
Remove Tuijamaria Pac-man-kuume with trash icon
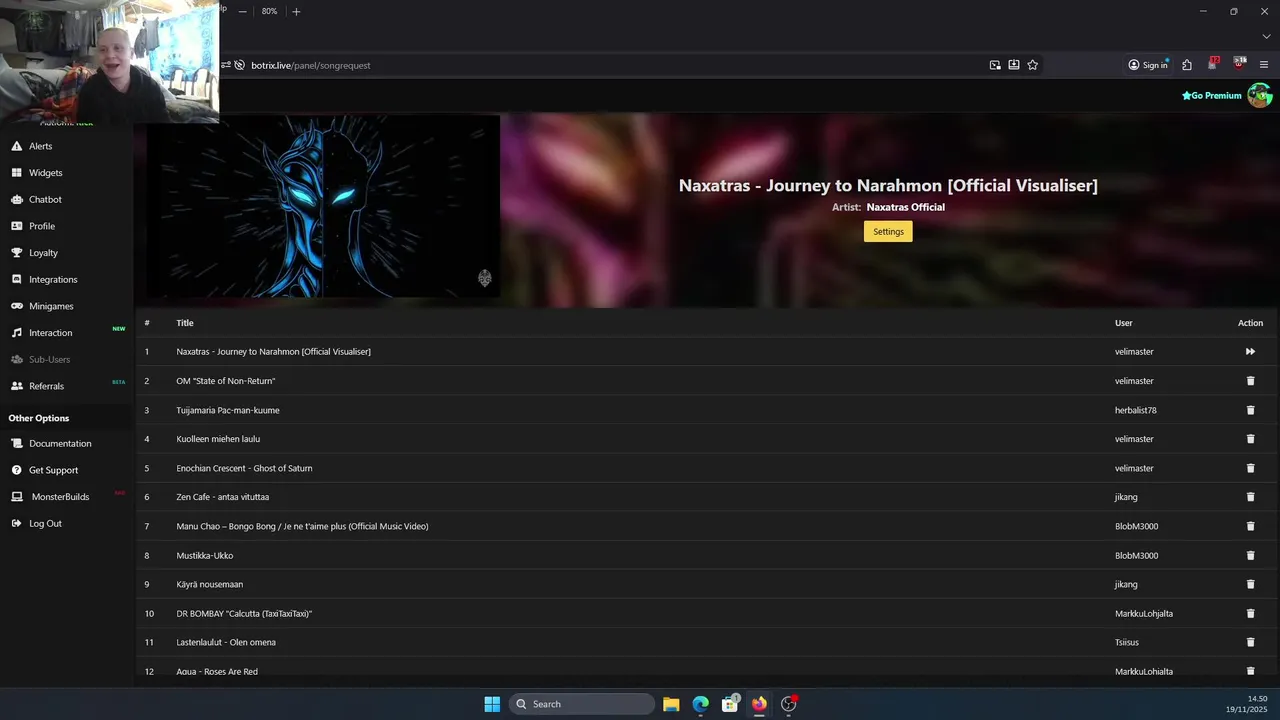[x=1250, y=410]
